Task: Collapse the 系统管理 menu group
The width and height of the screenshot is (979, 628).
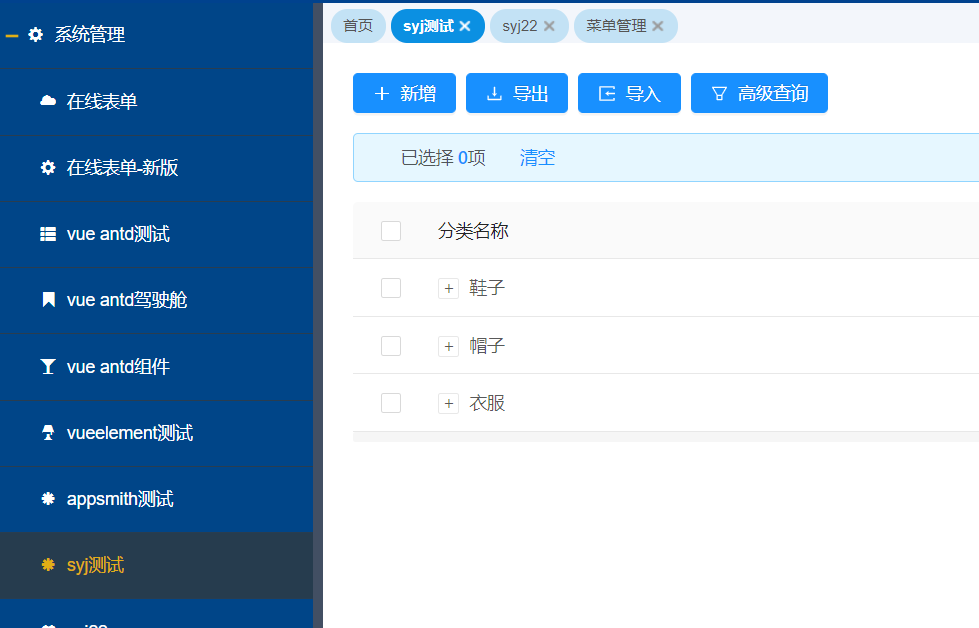Action: pos(13,35)
